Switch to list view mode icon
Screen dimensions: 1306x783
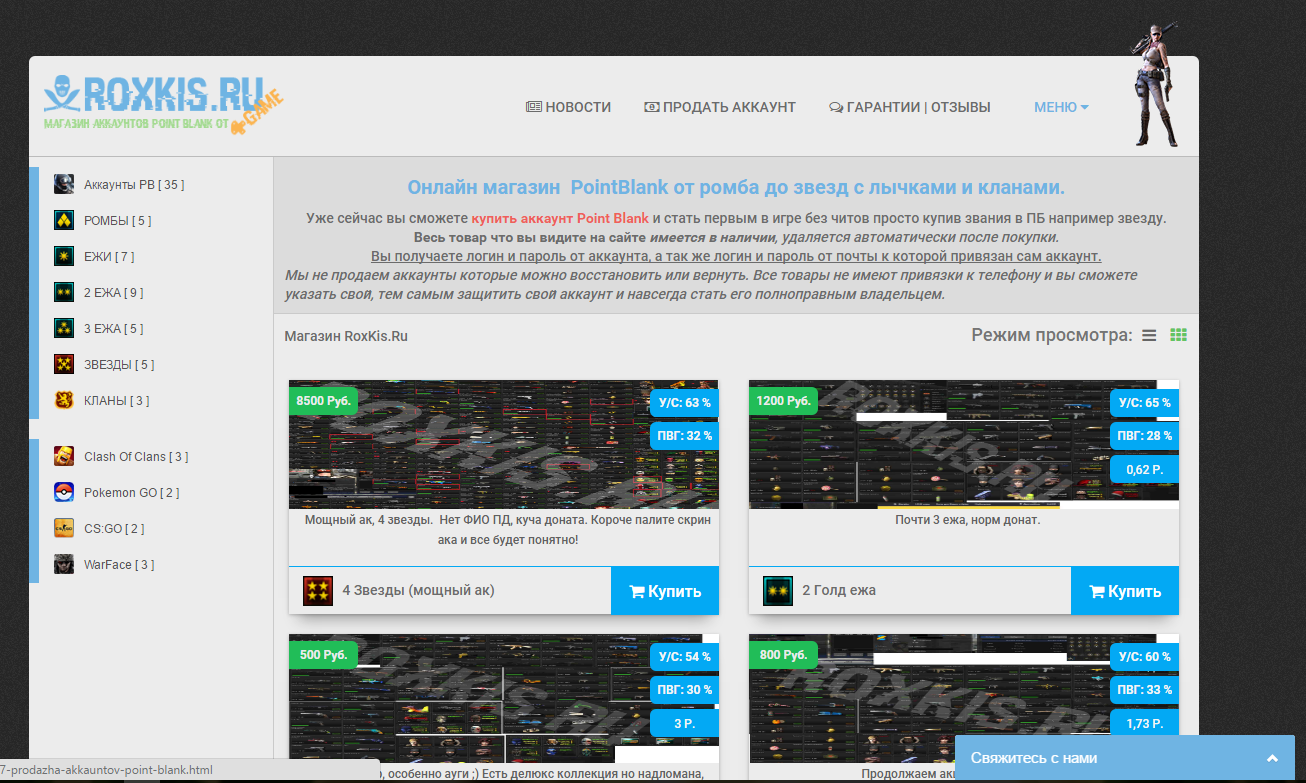pos(1149,335)
